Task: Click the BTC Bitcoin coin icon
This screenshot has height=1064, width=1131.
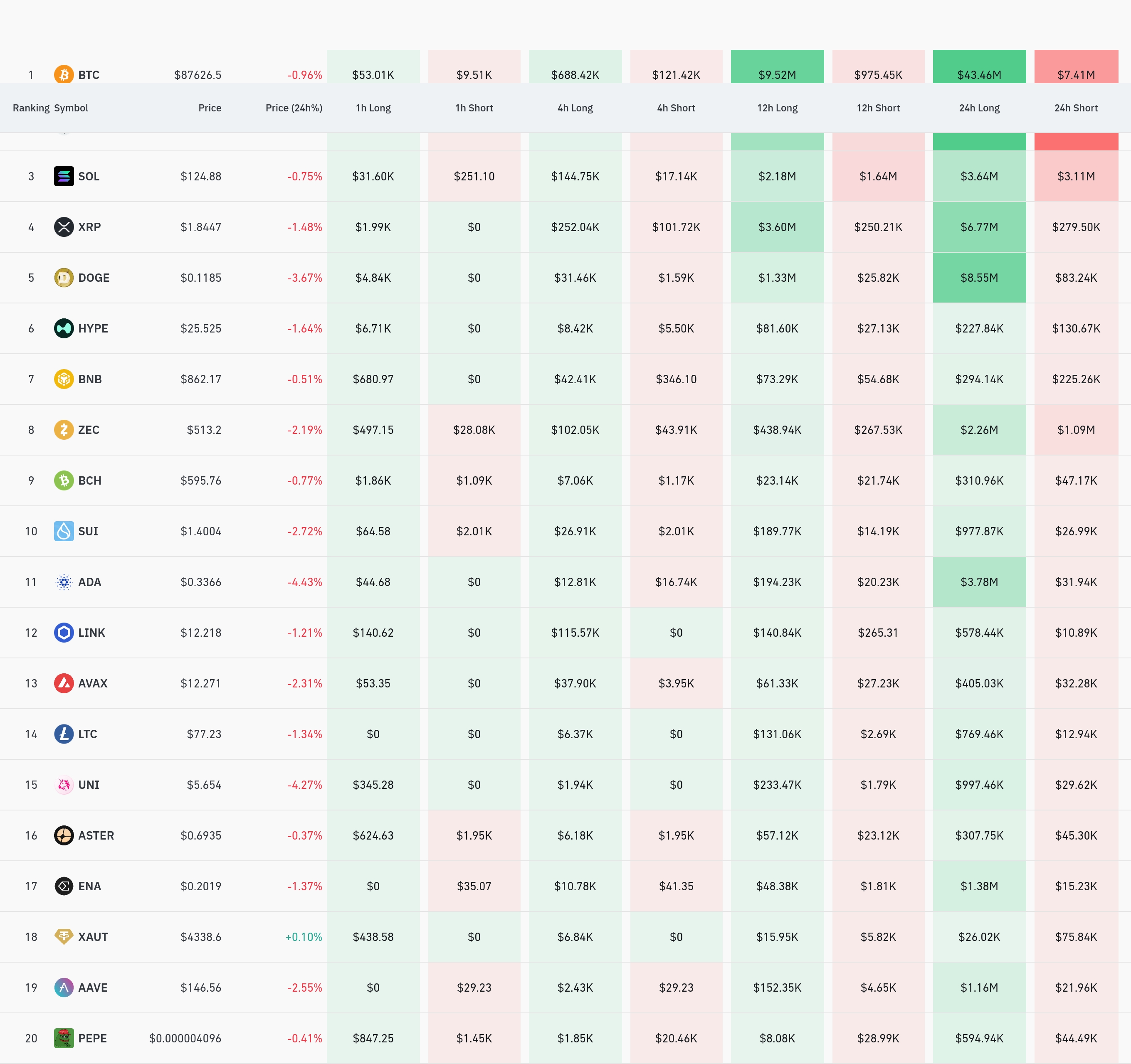Action: 64,74
